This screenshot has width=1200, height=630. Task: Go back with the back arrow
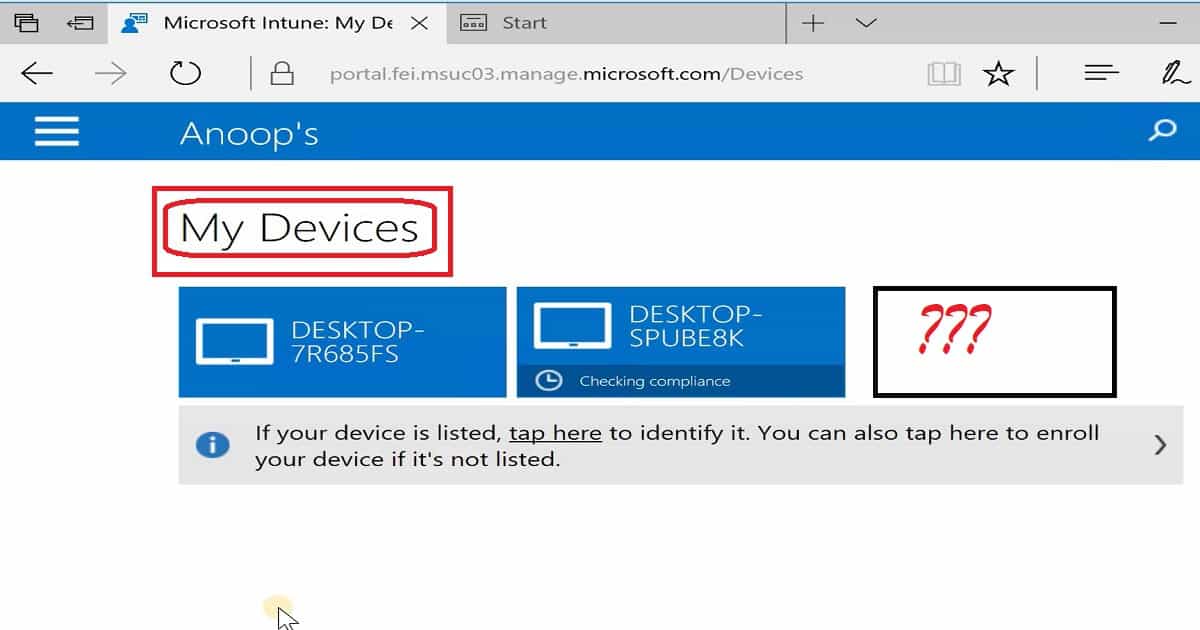click(x=37, y=73)
